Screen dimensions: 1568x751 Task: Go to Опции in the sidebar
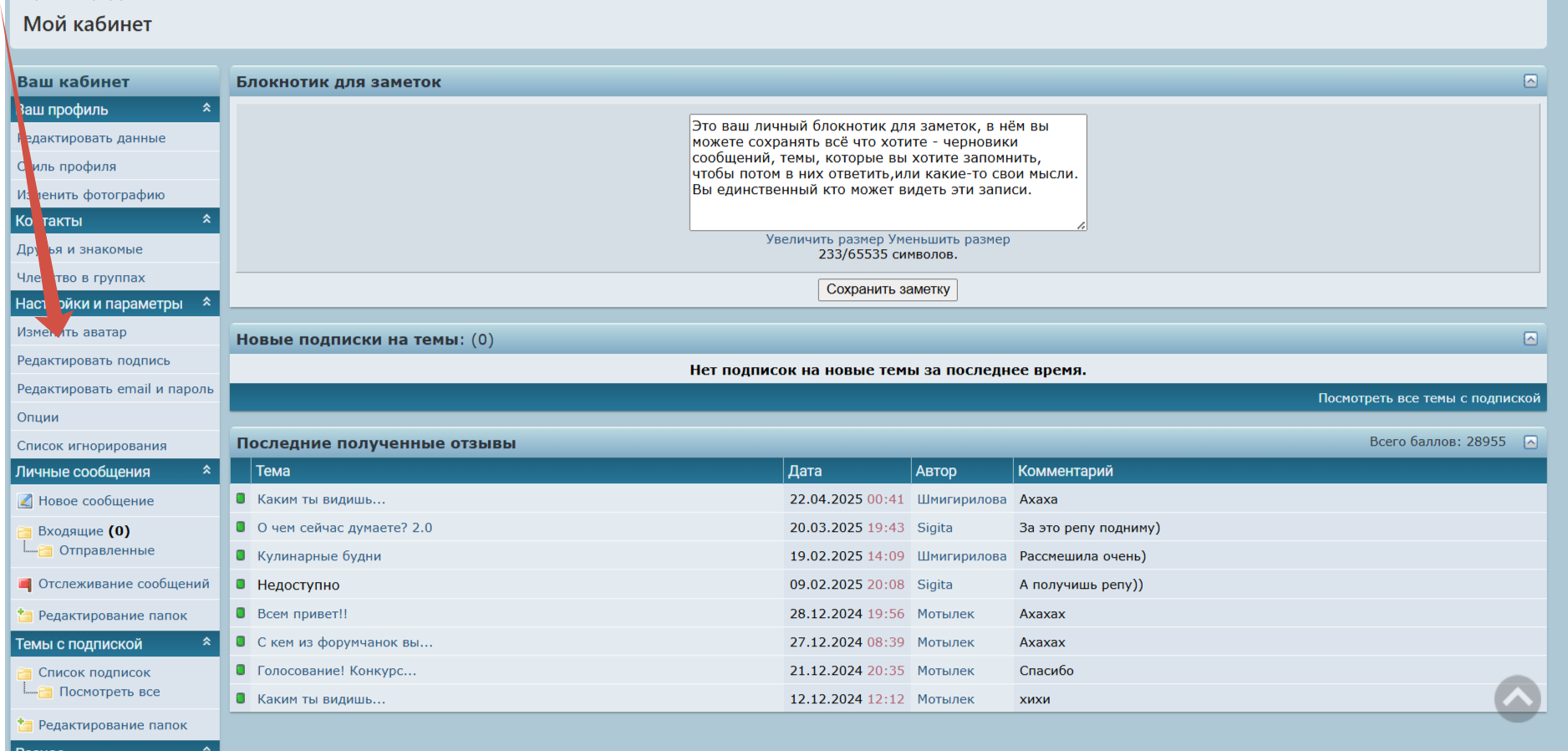pos(38,417)
